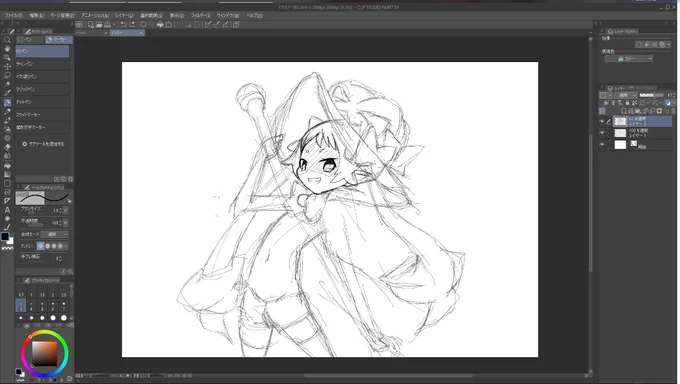Click the Save icon in command bar
Viewport: 680px width, 384px height.
coord(107,25)
